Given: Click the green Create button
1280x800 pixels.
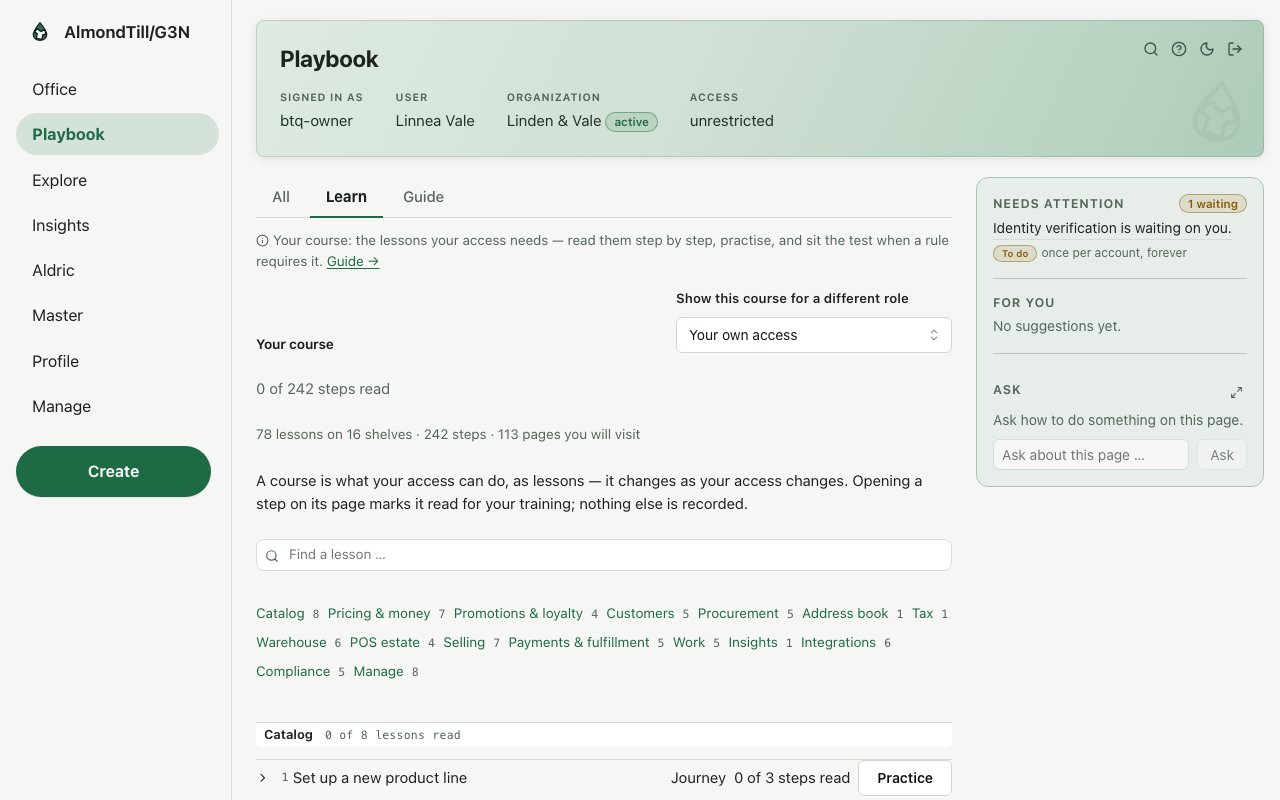Looking at the screenshot, I should point(113,471).
